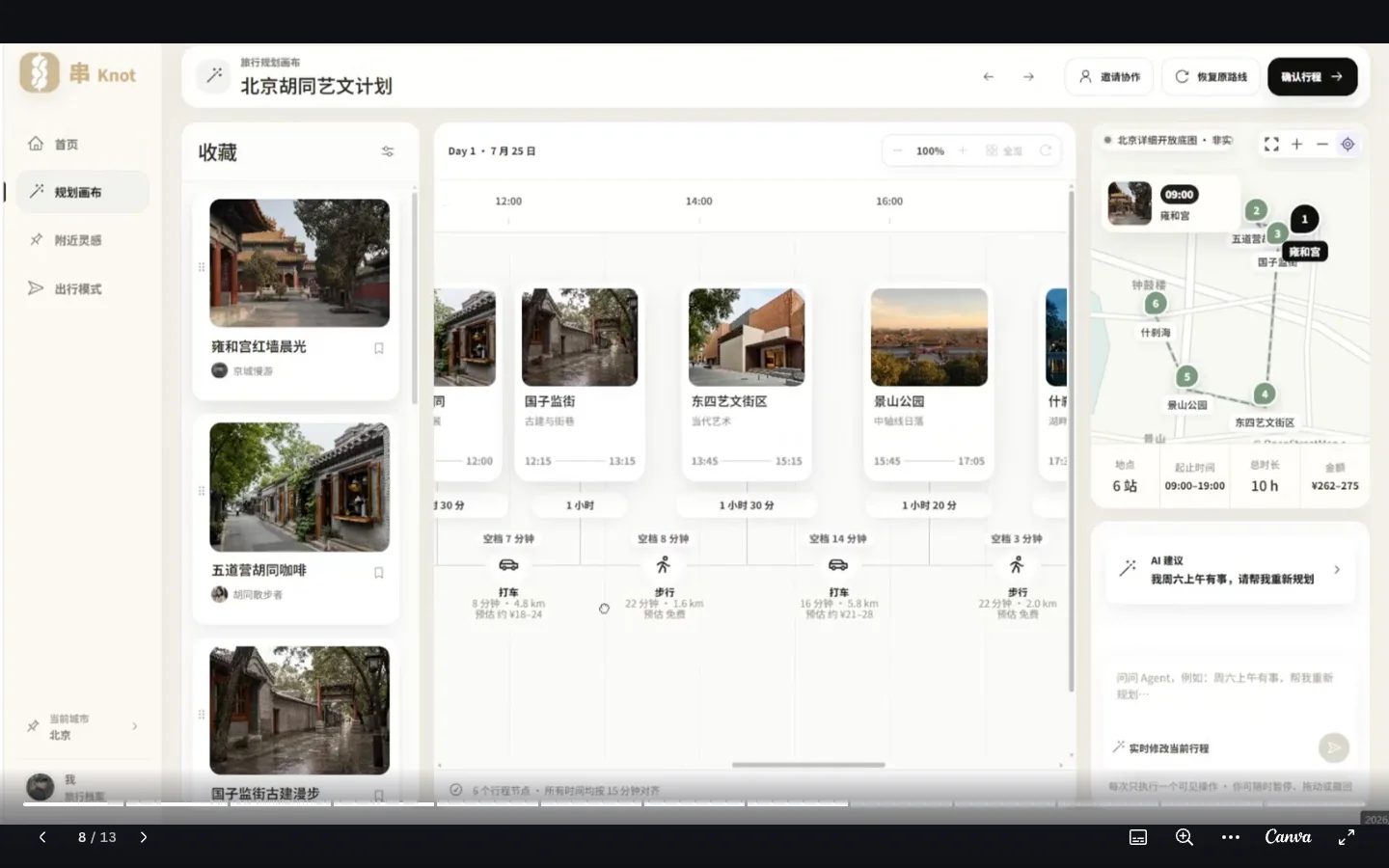Open the 雍和宫红墙晨光 photo thumbnail
The width and height of the screenshot is (1389, 868).
tap(300, 262)
